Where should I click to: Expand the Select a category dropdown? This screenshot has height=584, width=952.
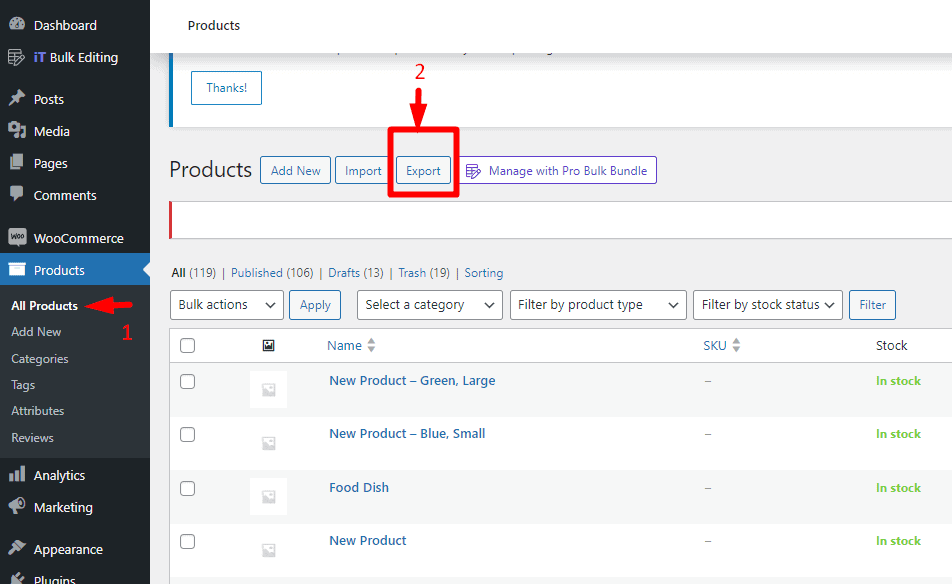pos(429,305)
